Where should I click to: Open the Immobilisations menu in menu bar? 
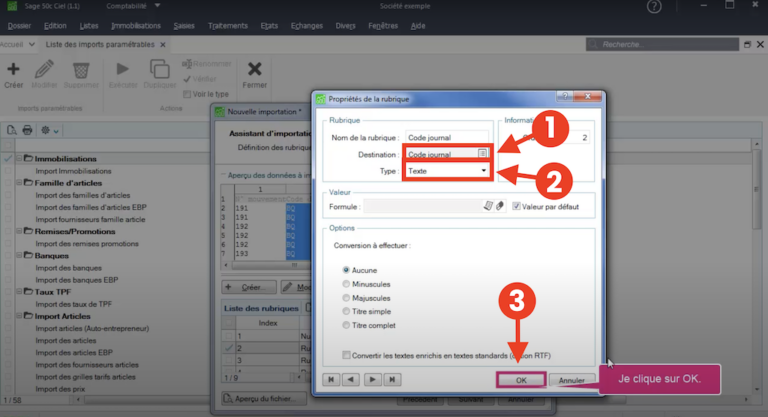(136, 26)
